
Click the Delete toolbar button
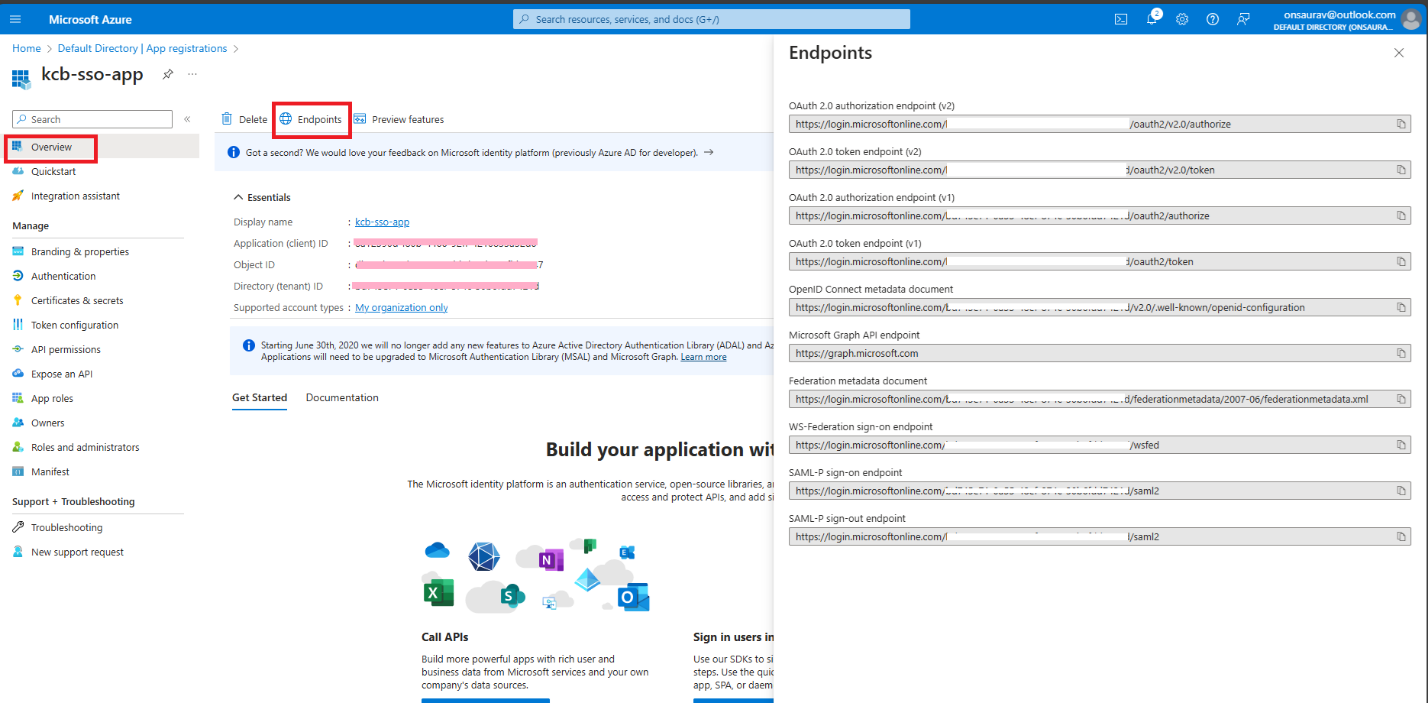(244, 119)
